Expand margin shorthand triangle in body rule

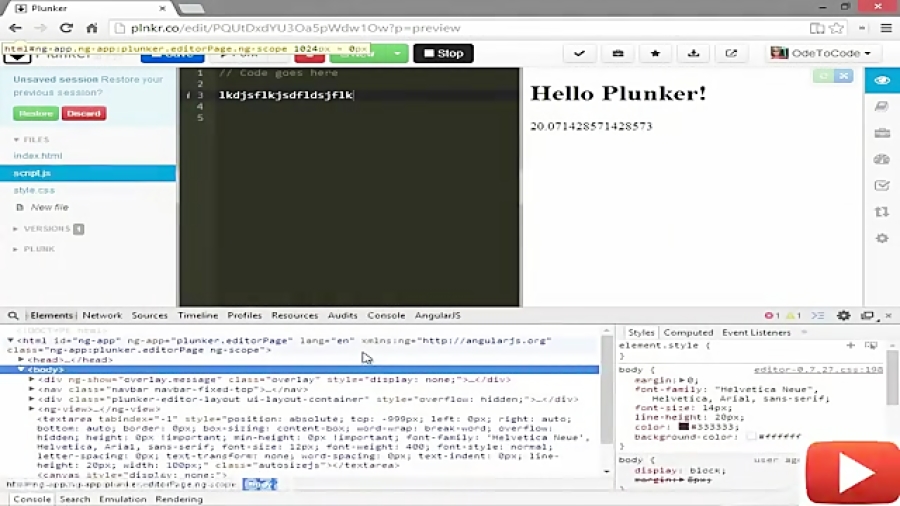click(x=682, y=380)
